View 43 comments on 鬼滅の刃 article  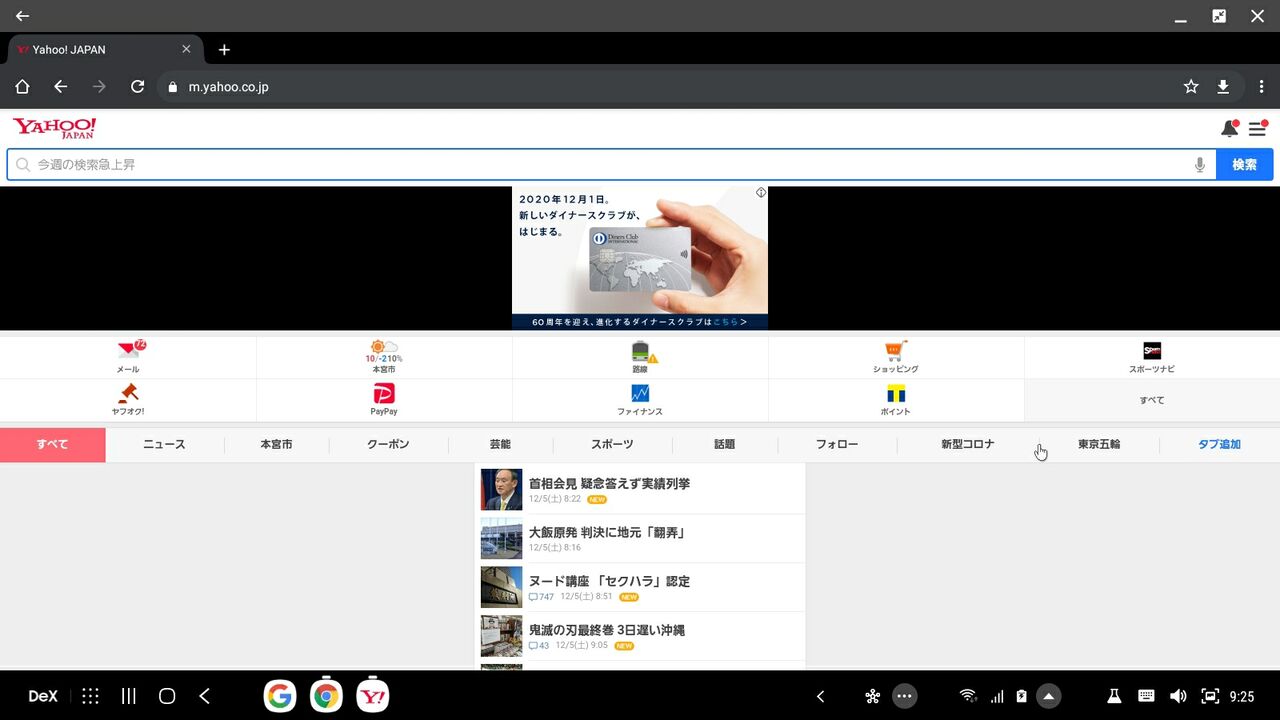point(539,646)
